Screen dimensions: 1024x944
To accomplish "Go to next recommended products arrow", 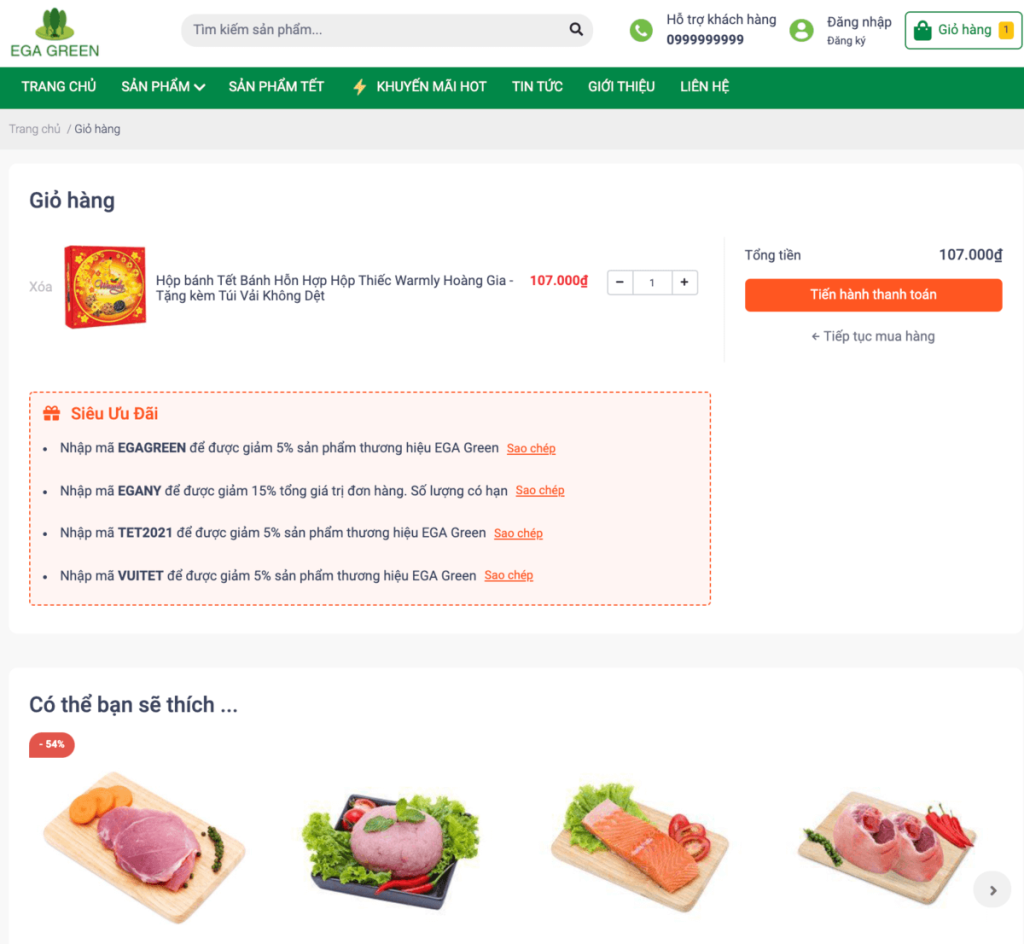I will (992, 890).
